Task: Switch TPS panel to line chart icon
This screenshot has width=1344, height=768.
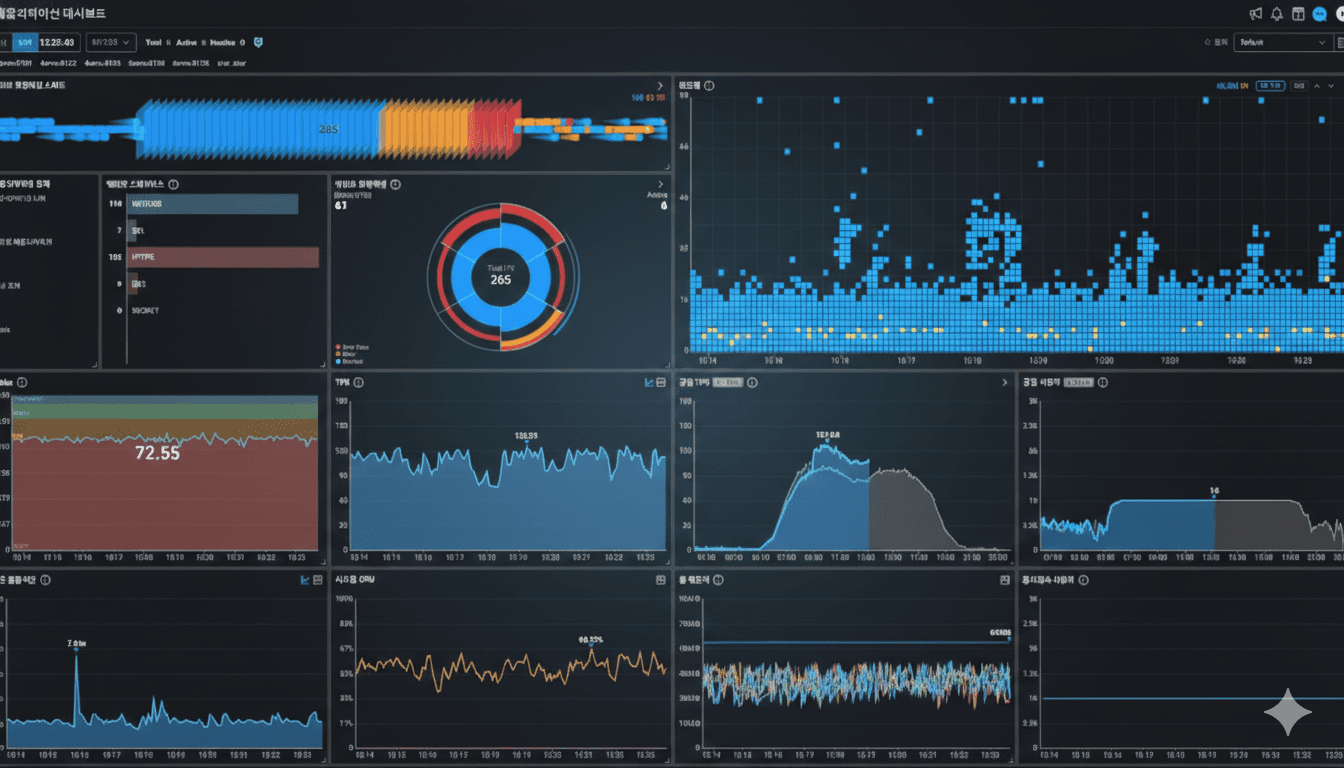Action: tap(648, 382)
